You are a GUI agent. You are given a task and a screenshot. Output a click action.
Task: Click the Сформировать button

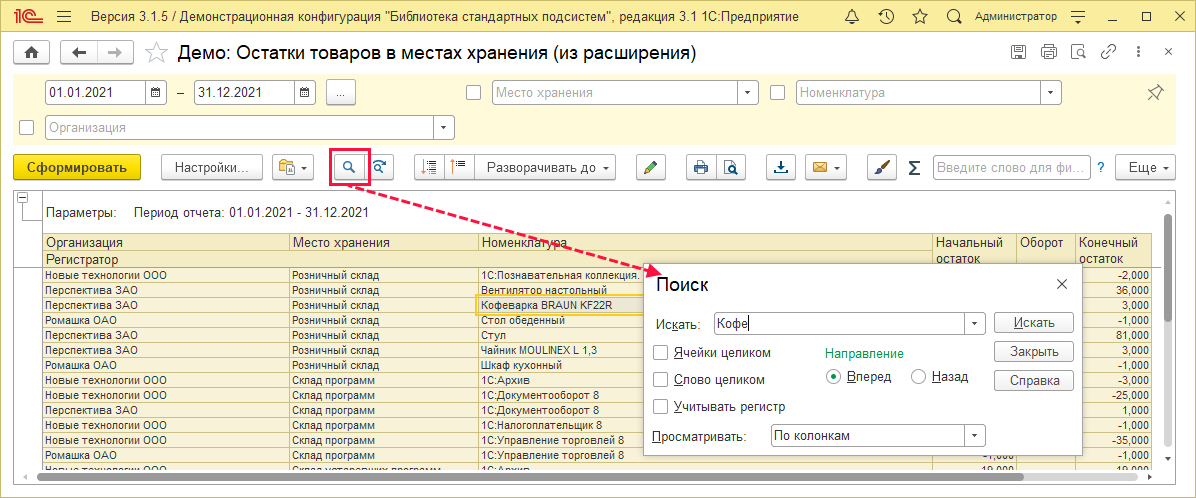(77, 167)
